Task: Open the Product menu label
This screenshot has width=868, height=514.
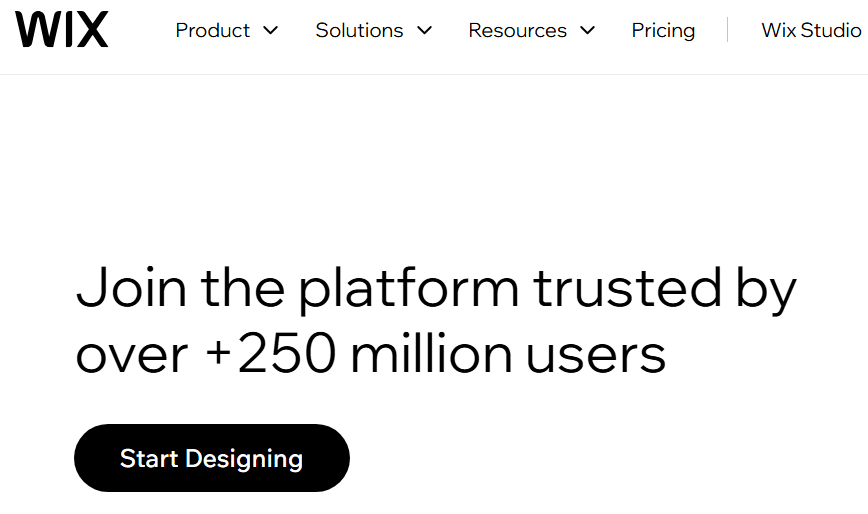Action: pyautogui.click(x=213, y=30)
